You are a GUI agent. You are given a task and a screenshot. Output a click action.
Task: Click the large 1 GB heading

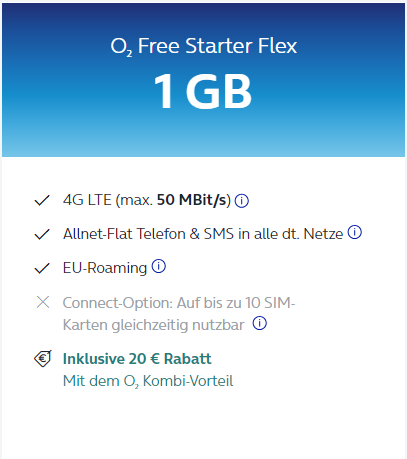pos(203,91)
